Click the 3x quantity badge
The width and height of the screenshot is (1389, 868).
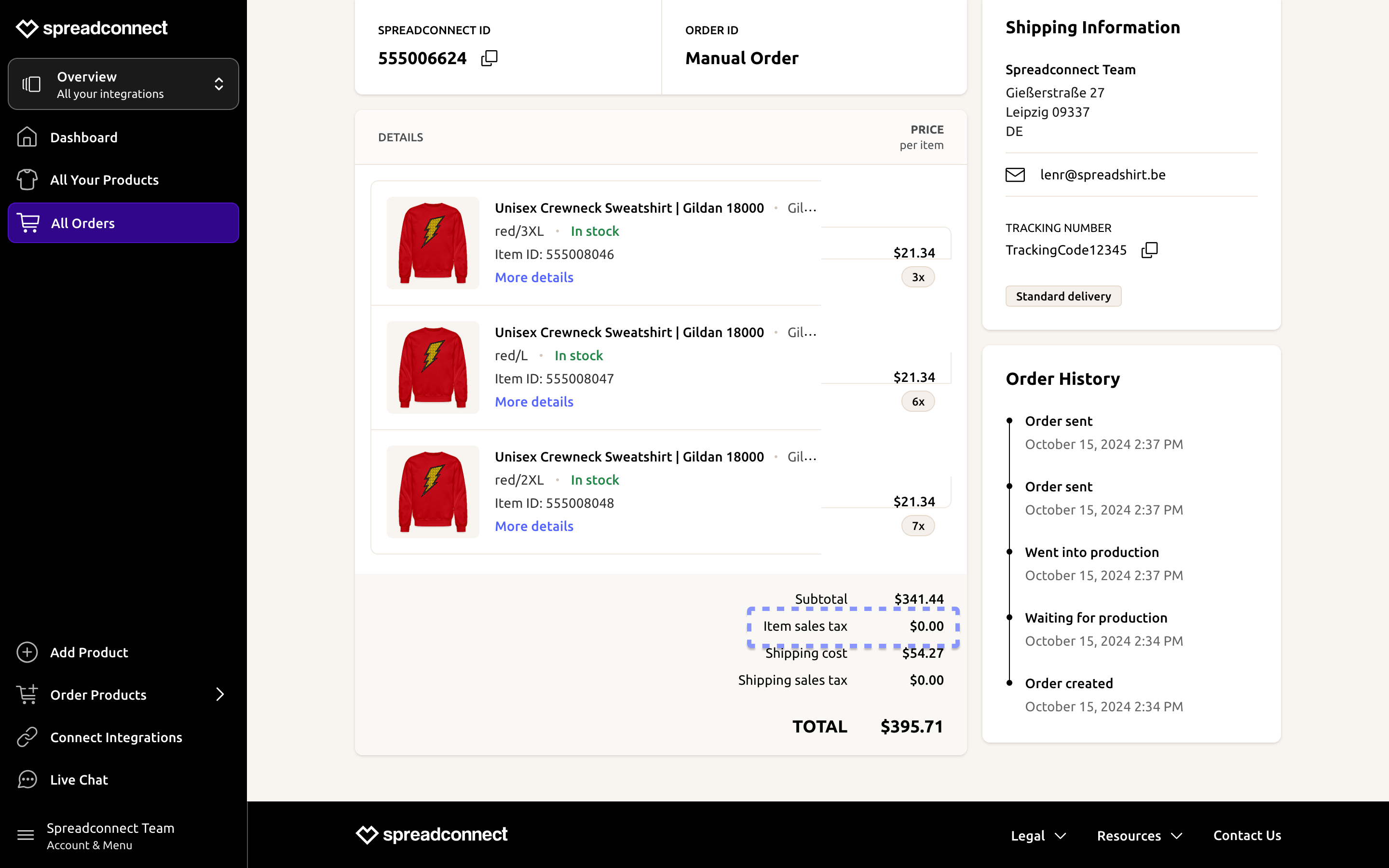[918, 277]
